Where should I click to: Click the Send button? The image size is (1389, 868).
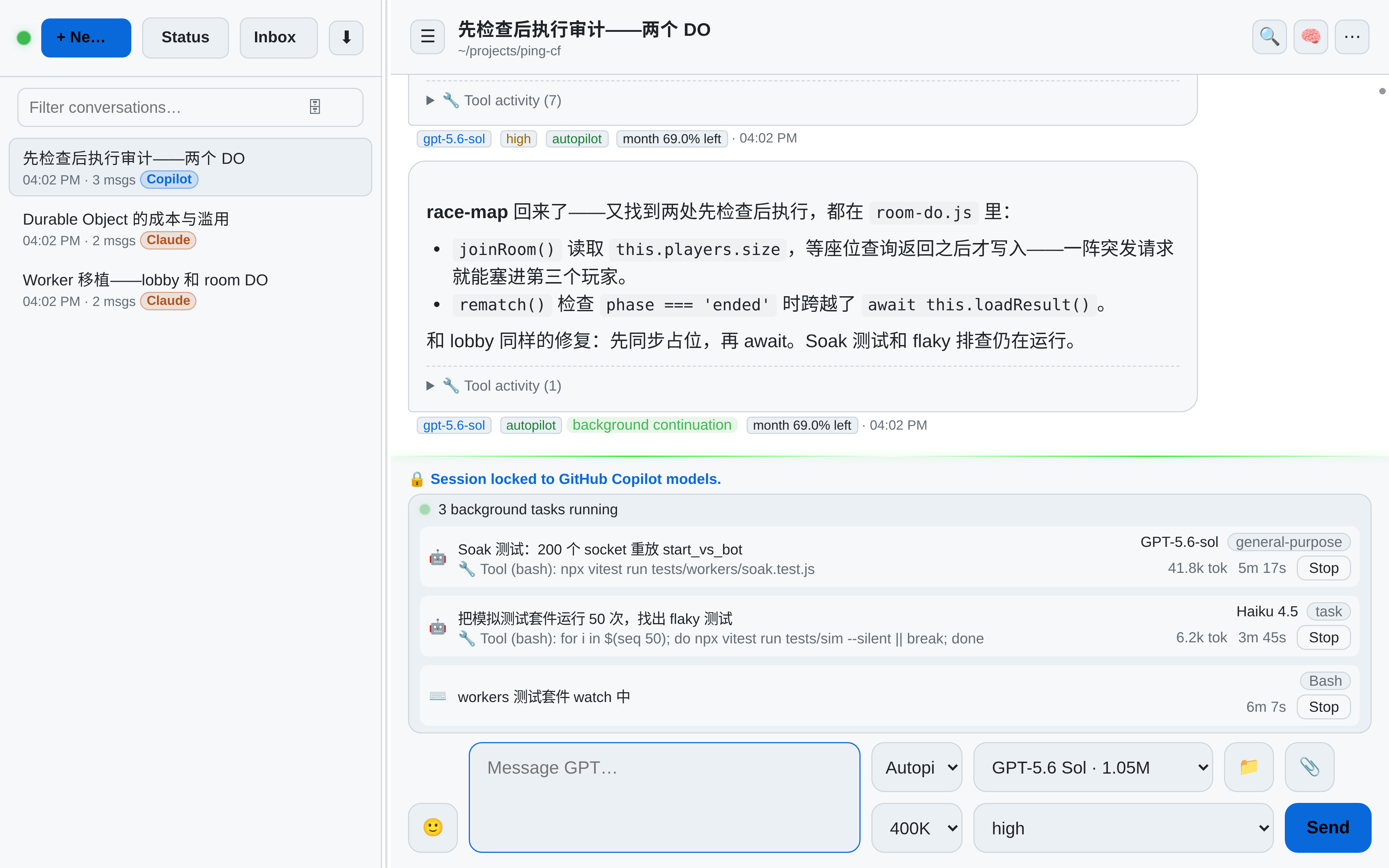point(1328,827)
